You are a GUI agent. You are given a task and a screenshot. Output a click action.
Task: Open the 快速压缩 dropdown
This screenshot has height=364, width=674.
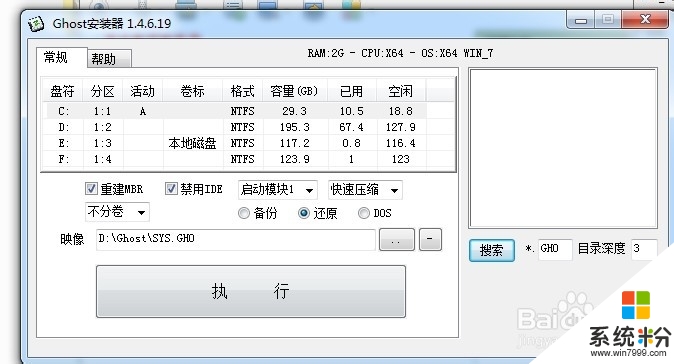click(365, 190)
